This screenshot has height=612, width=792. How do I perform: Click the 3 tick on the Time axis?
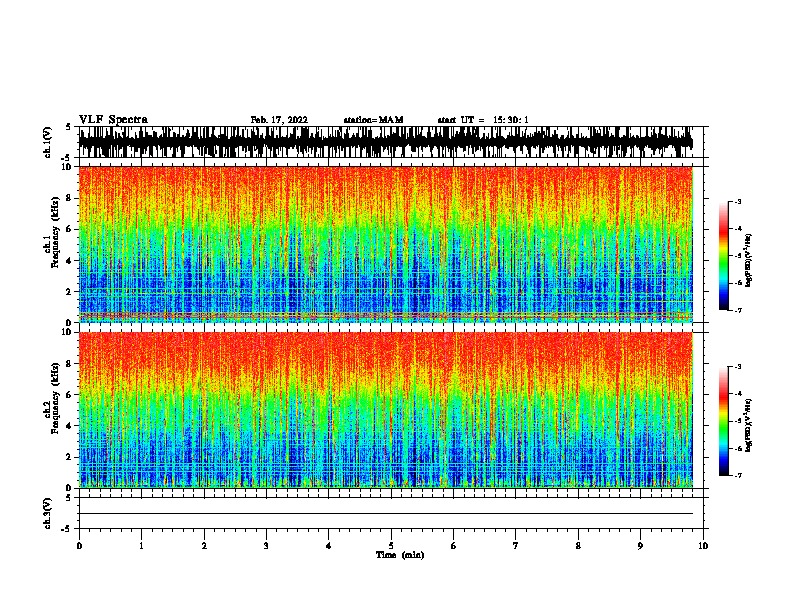(x=266, y=545)
